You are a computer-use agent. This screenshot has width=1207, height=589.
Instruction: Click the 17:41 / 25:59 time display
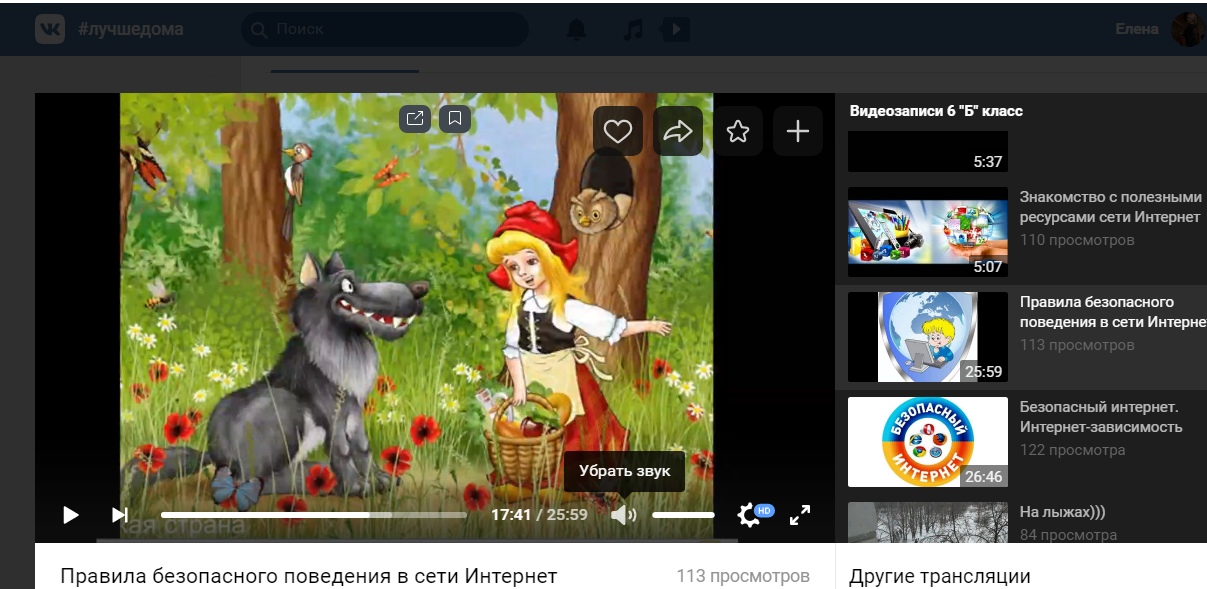click(539, 515)
